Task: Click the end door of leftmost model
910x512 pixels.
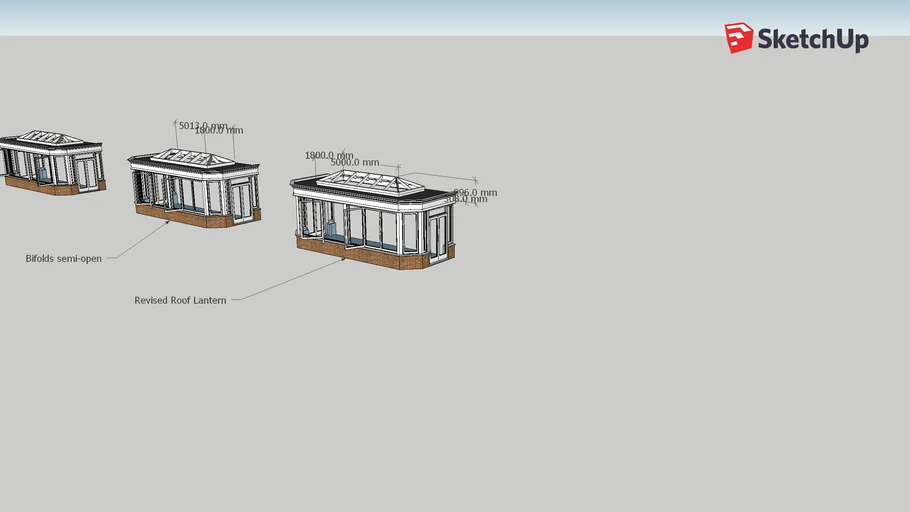Action: [89, 171]
